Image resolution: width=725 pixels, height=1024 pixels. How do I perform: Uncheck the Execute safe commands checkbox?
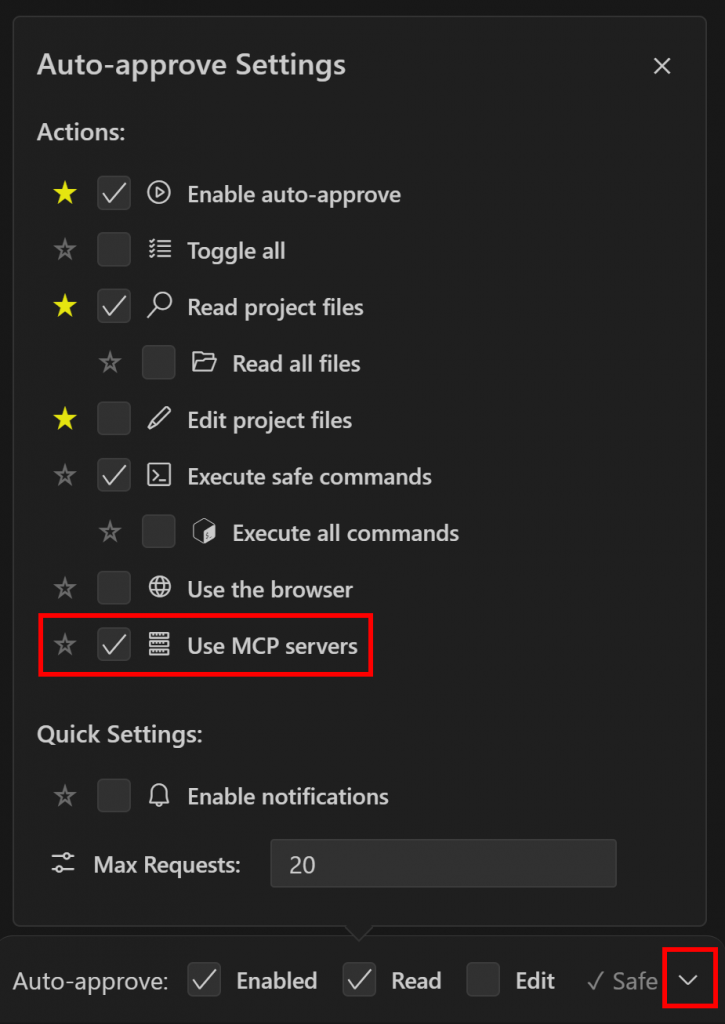click(113, 476)
